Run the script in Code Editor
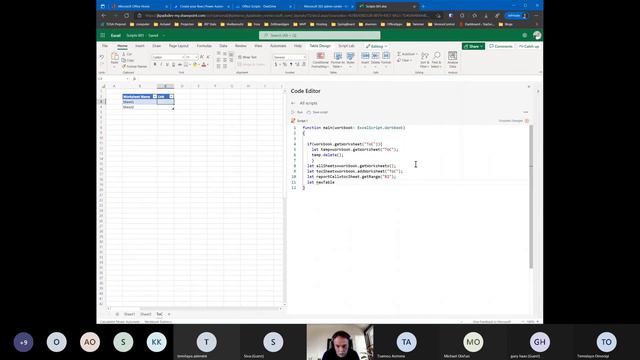The width and height of the screenshot is (640, 360). (x=297, y=112)
